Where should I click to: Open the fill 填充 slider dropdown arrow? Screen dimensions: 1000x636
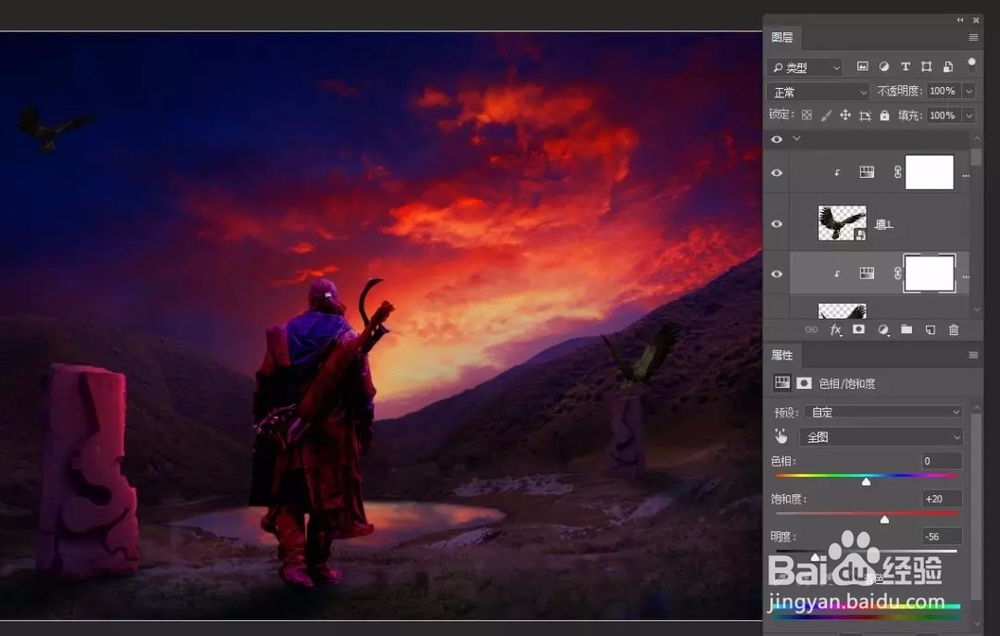tap(969, 115)
